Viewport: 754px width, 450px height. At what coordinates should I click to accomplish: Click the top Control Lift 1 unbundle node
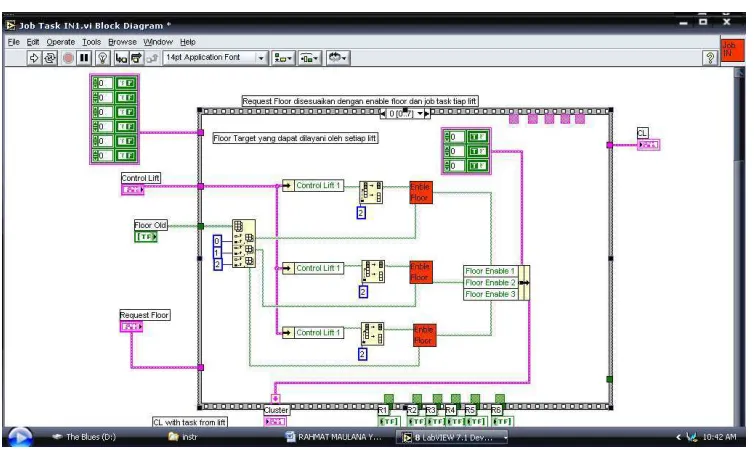pos(313,186)
